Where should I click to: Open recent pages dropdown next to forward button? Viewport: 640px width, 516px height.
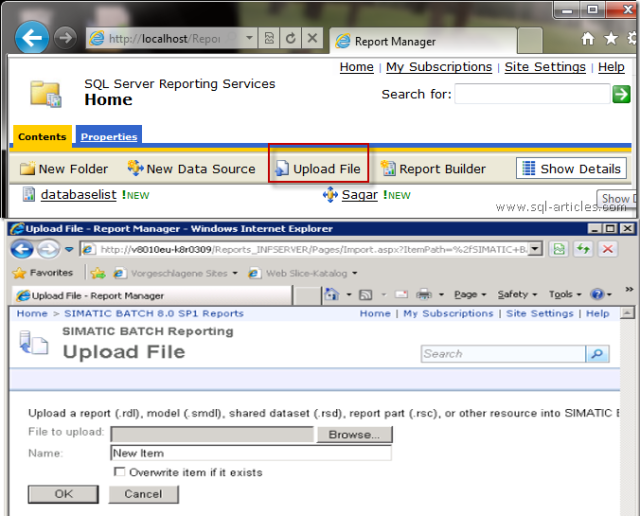coord(69,249)
